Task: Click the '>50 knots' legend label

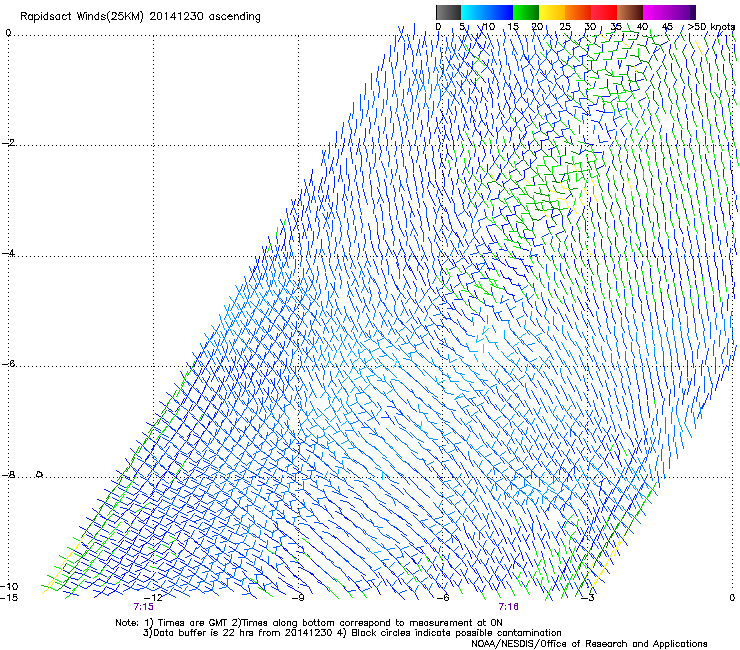Action: click(711, 27)
